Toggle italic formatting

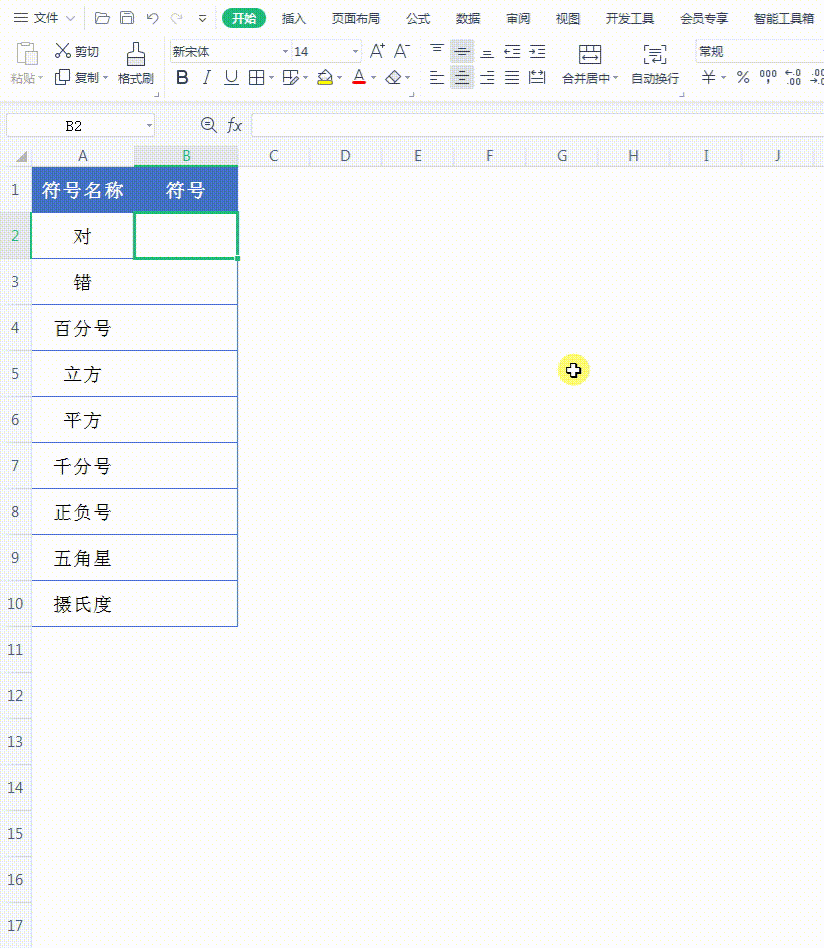click(x=207, y=77)
